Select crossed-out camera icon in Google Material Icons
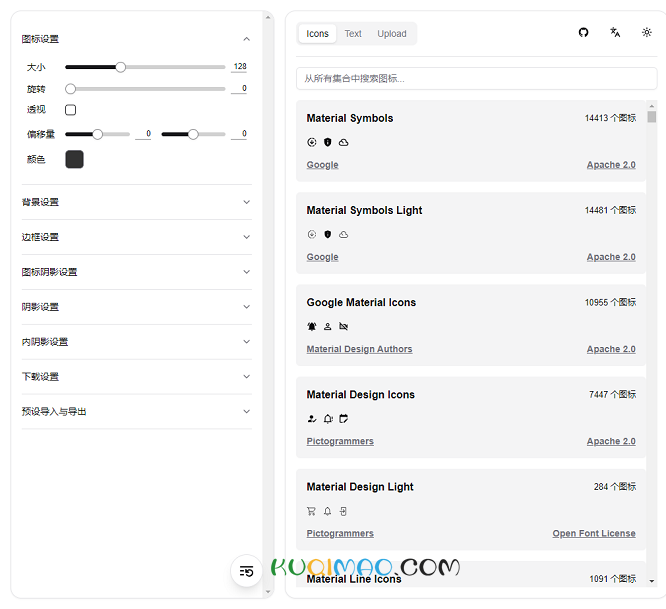This screenshot has height=609, width=666. (x=343, y=327)
